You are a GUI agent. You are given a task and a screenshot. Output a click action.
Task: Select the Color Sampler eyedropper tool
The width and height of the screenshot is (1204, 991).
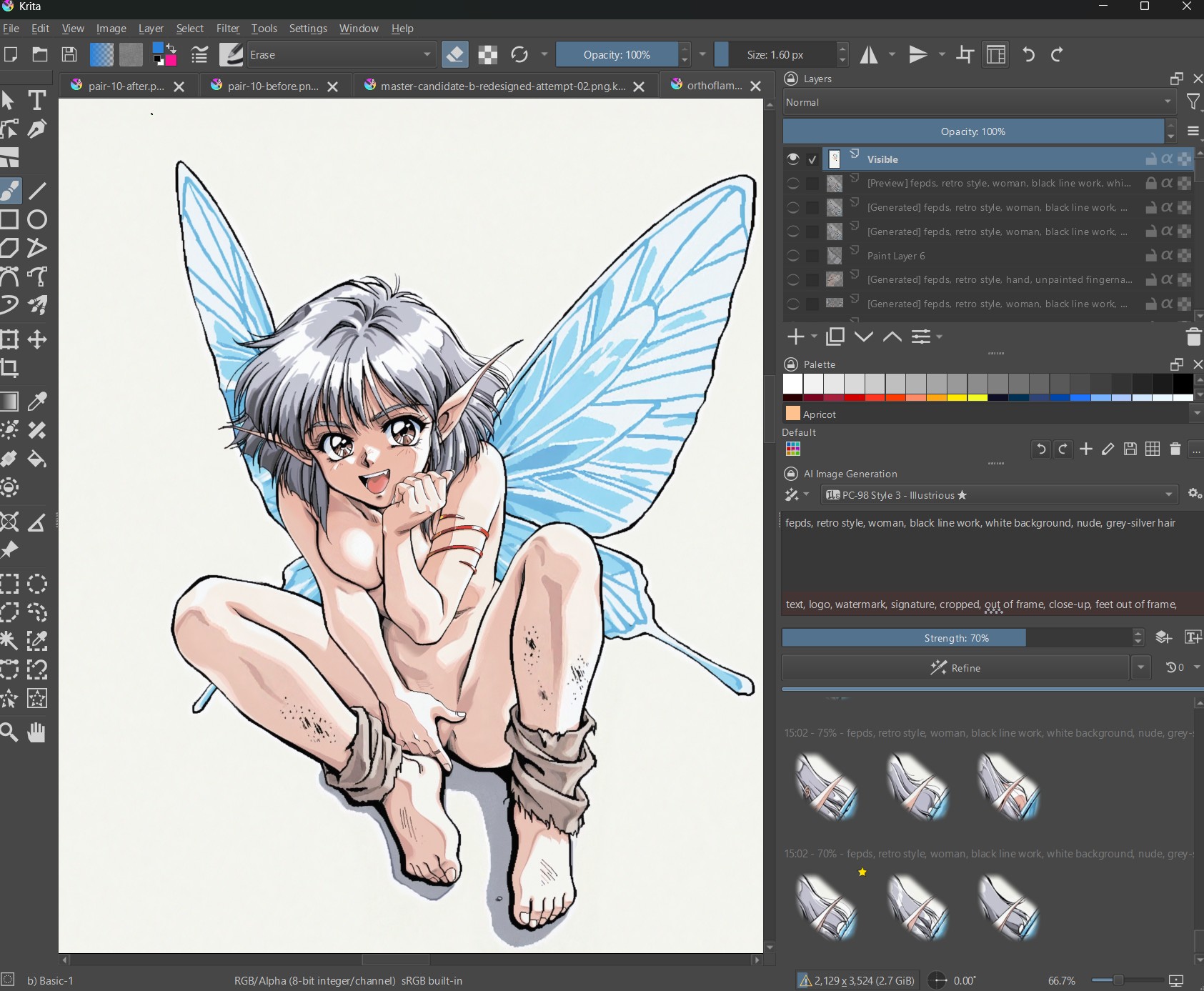pyautogui.click(x=37, y=402)
